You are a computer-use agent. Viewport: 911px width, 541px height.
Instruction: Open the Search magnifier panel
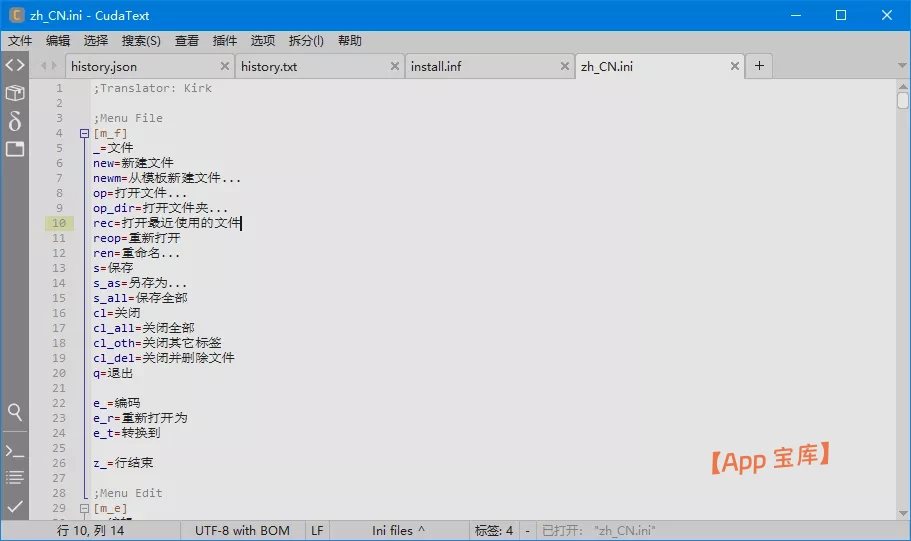point(15,412)
